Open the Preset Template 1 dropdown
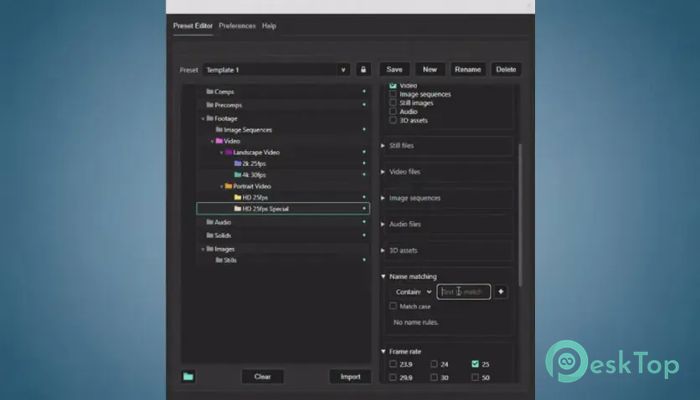Image resolution: width=700 pixels, height=400 pixels. click(276, 70)
